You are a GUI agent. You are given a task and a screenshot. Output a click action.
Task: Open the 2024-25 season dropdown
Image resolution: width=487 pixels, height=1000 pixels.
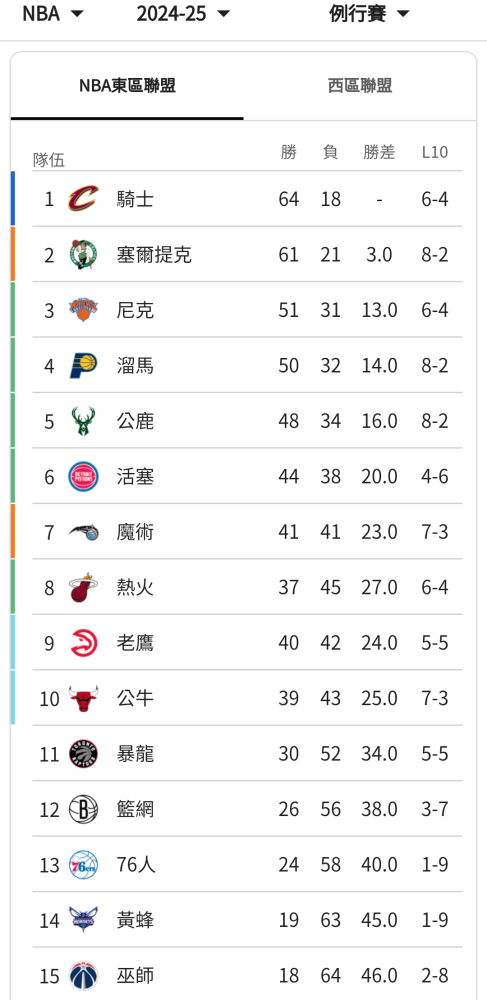pos(183,13)
